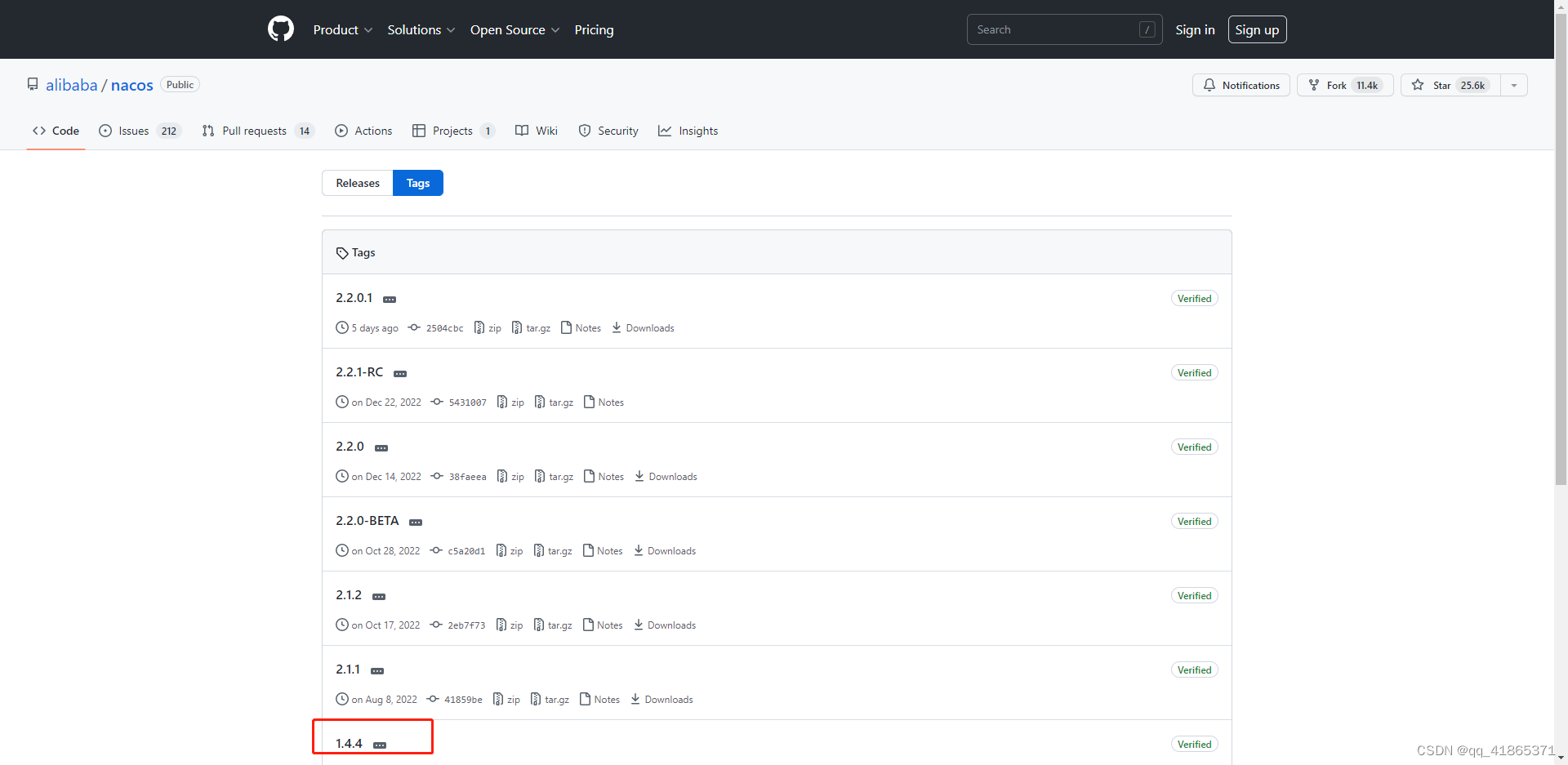Click the Notifications bell button

1241,85
